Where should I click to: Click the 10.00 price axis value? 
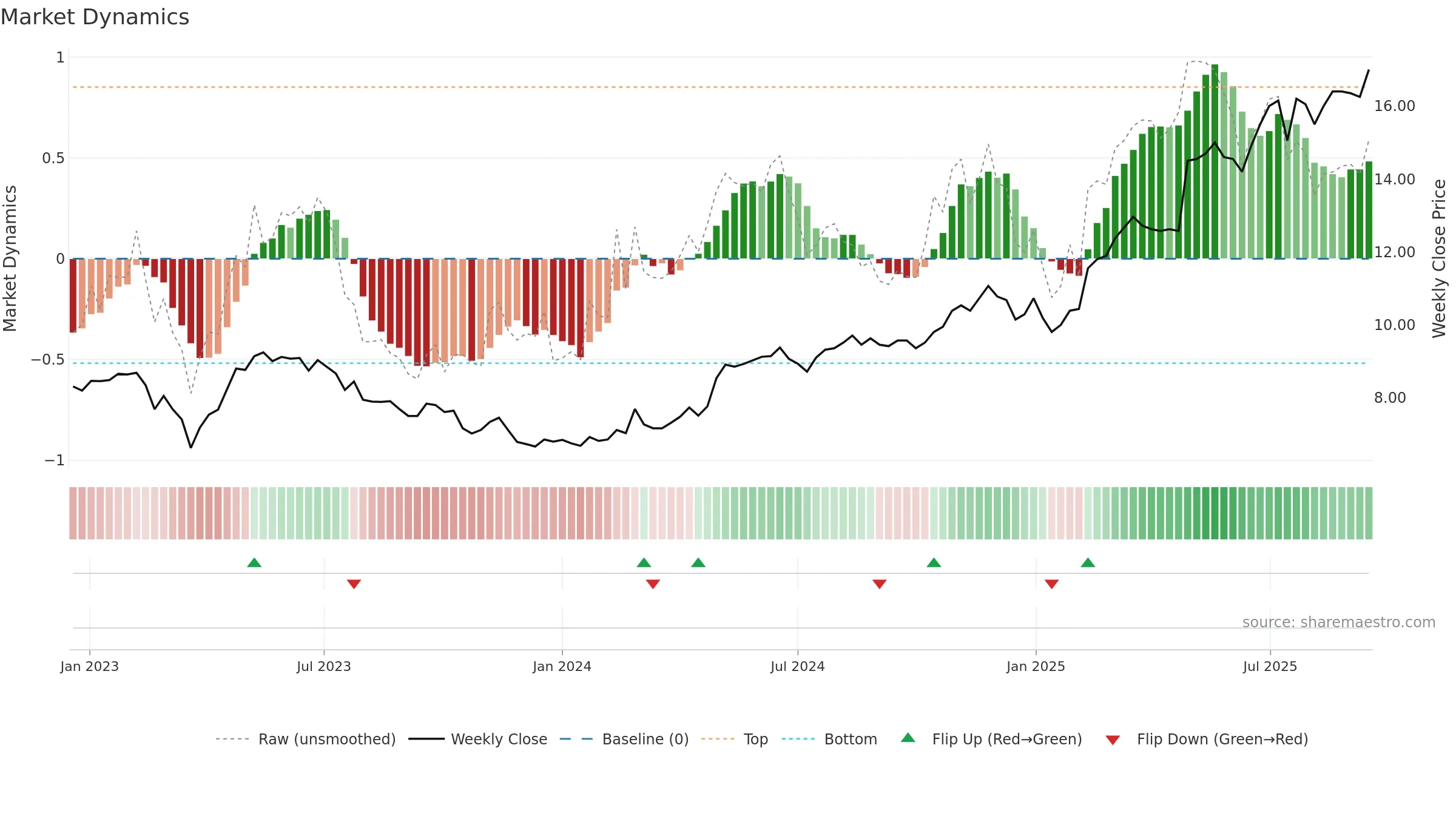[1395, 325]
